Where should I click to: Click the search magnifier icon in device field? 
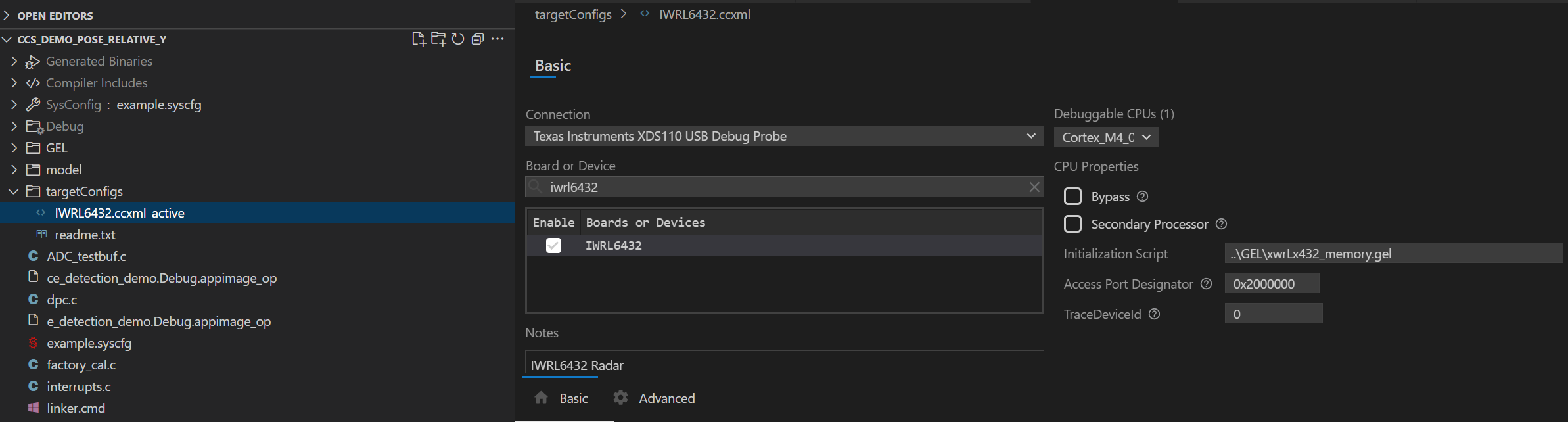tap(536, 187)
